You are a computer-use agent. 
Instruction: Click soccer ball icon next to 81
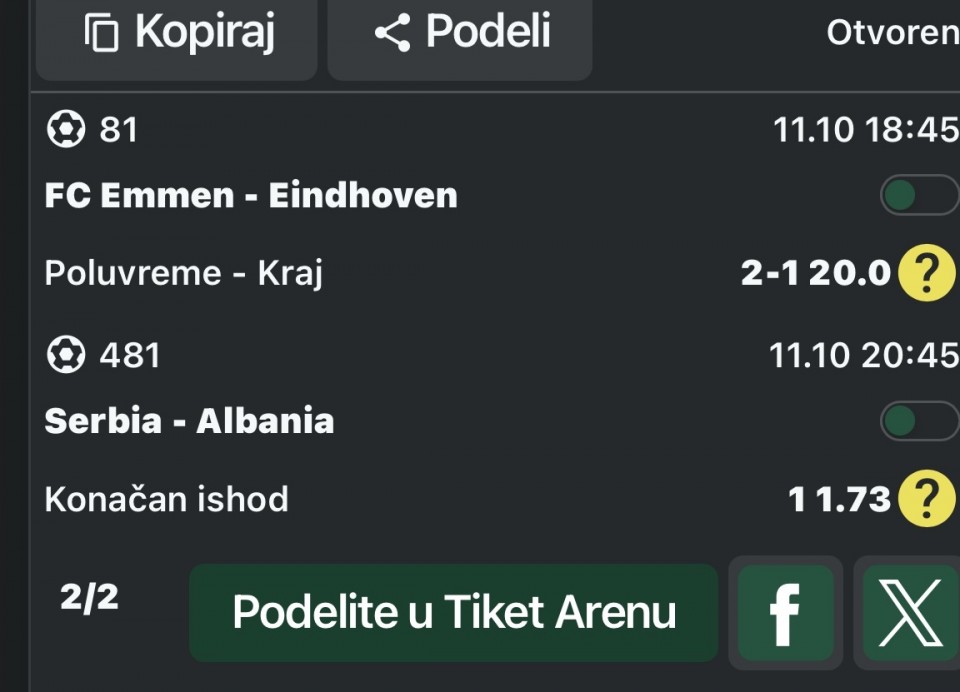coord(66,129)
